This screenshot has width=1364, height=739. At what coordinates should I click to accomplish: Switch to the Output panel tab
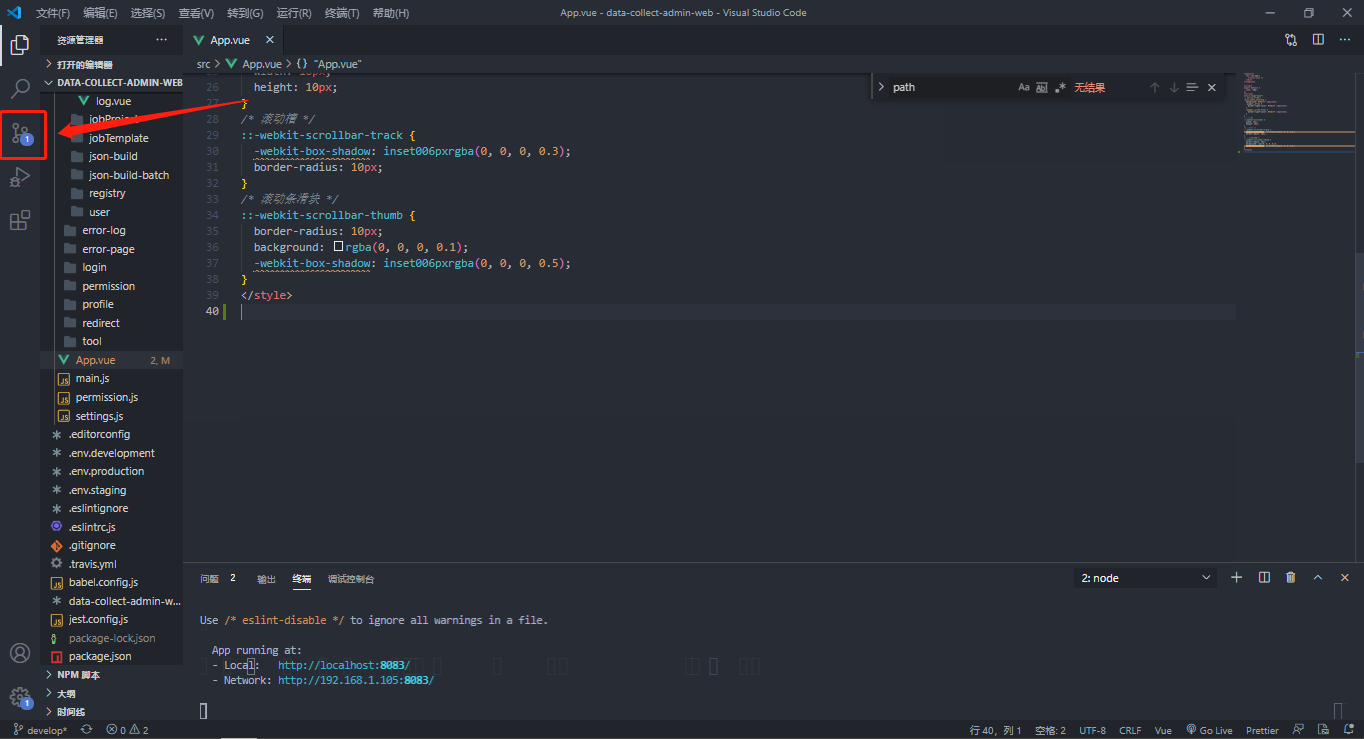point(266,578)
